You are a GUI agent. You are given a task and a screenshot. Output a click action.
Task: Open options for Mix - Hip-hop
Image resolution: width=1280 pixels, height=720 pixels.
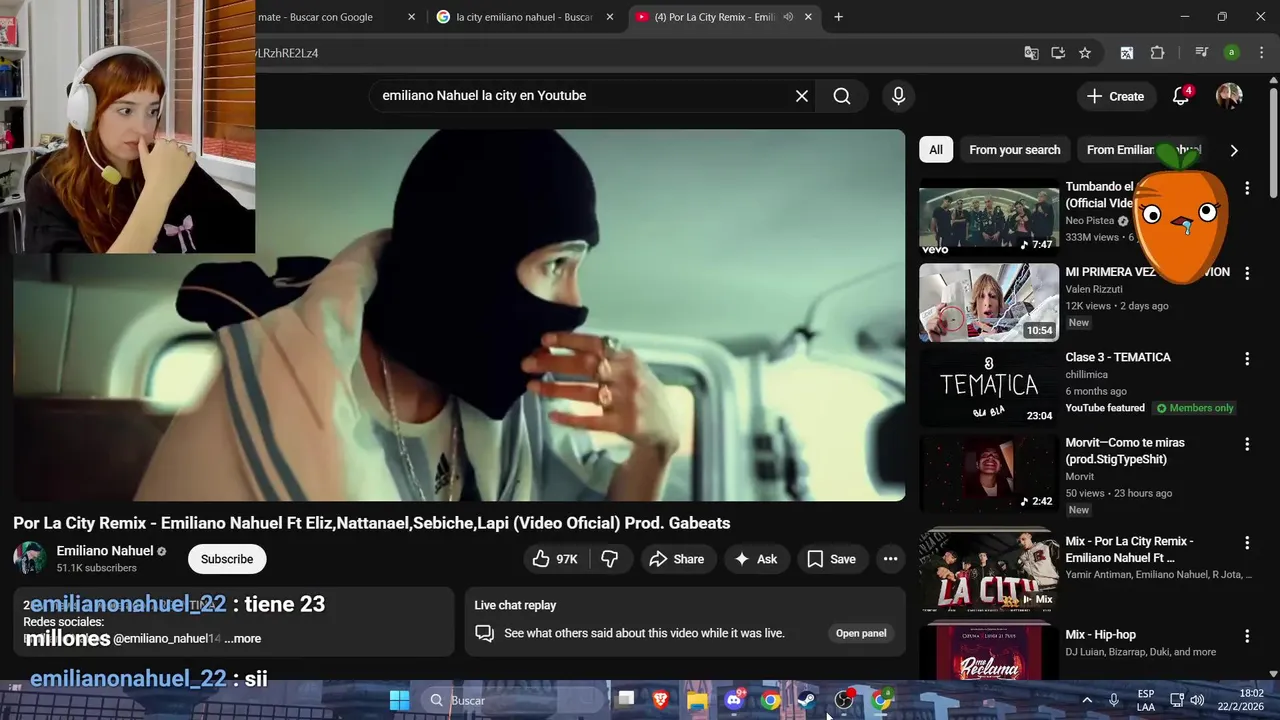pyautogui.click(x=1247, y=636)
